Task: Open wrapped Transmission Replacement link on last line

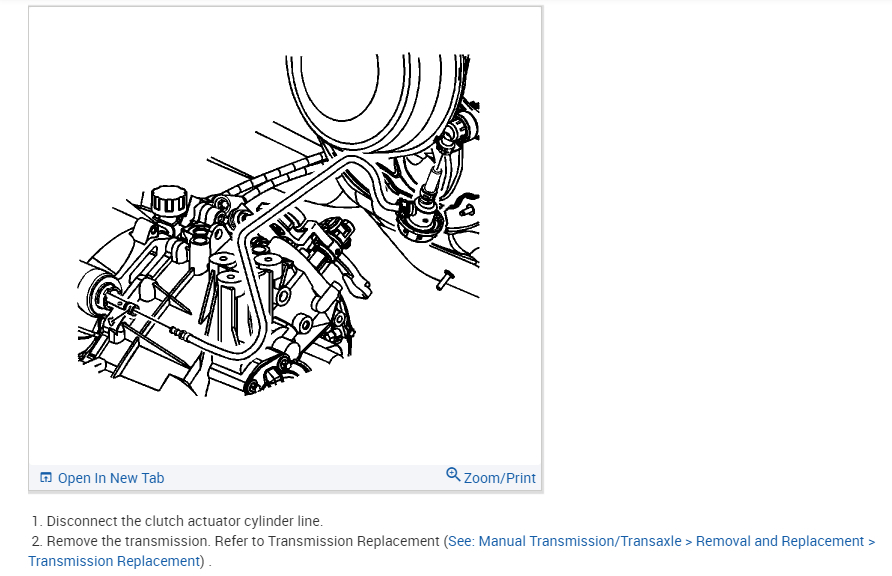Action: tap(114, 561)
